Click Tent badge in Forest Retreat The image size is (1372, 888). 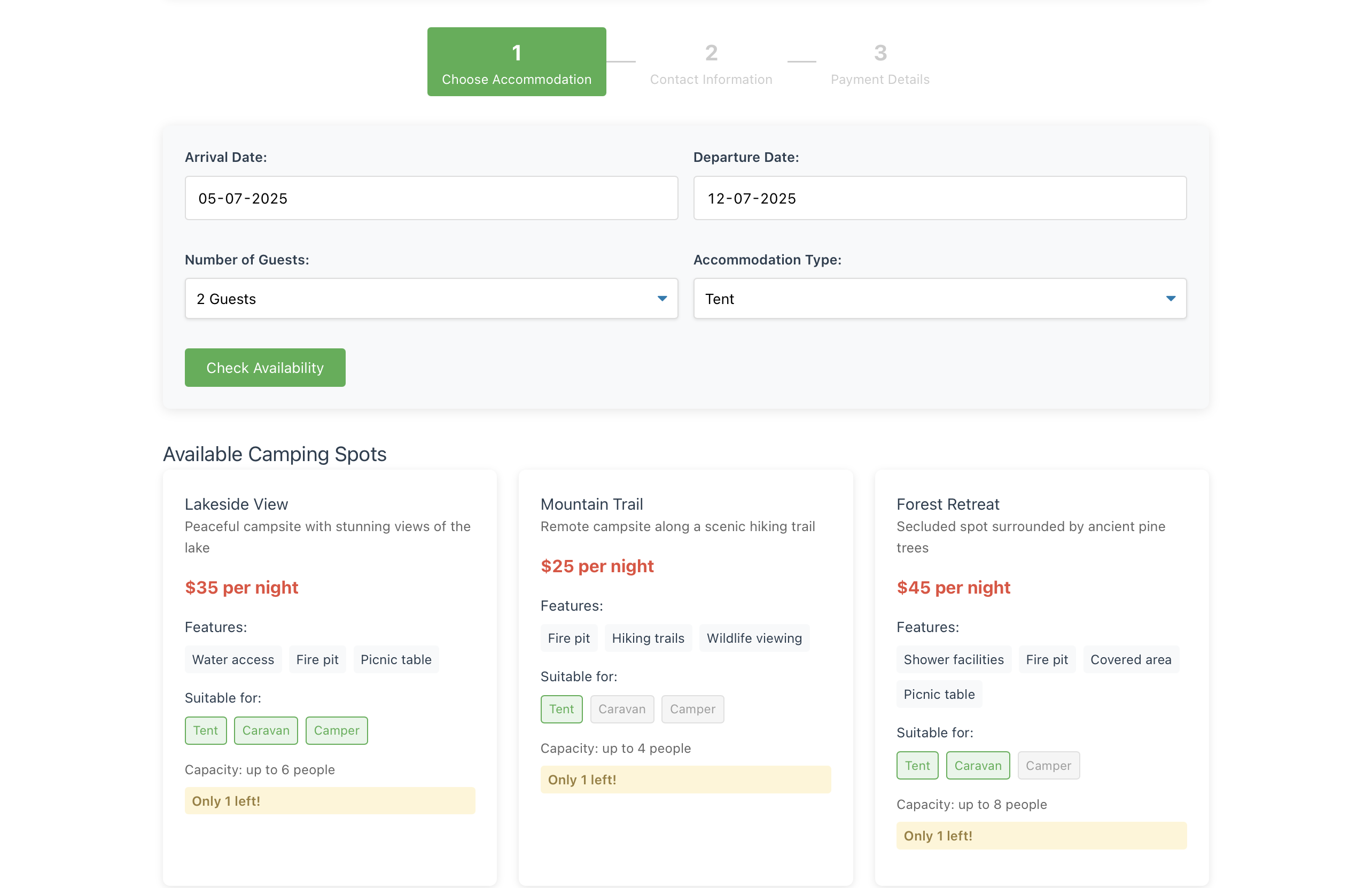pyautogui.click(x=917, y=766)
